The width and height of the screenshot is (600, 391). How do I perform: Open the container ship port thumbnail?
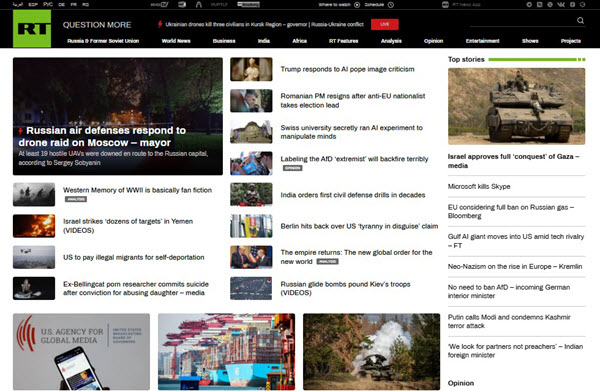click(227, 352)
